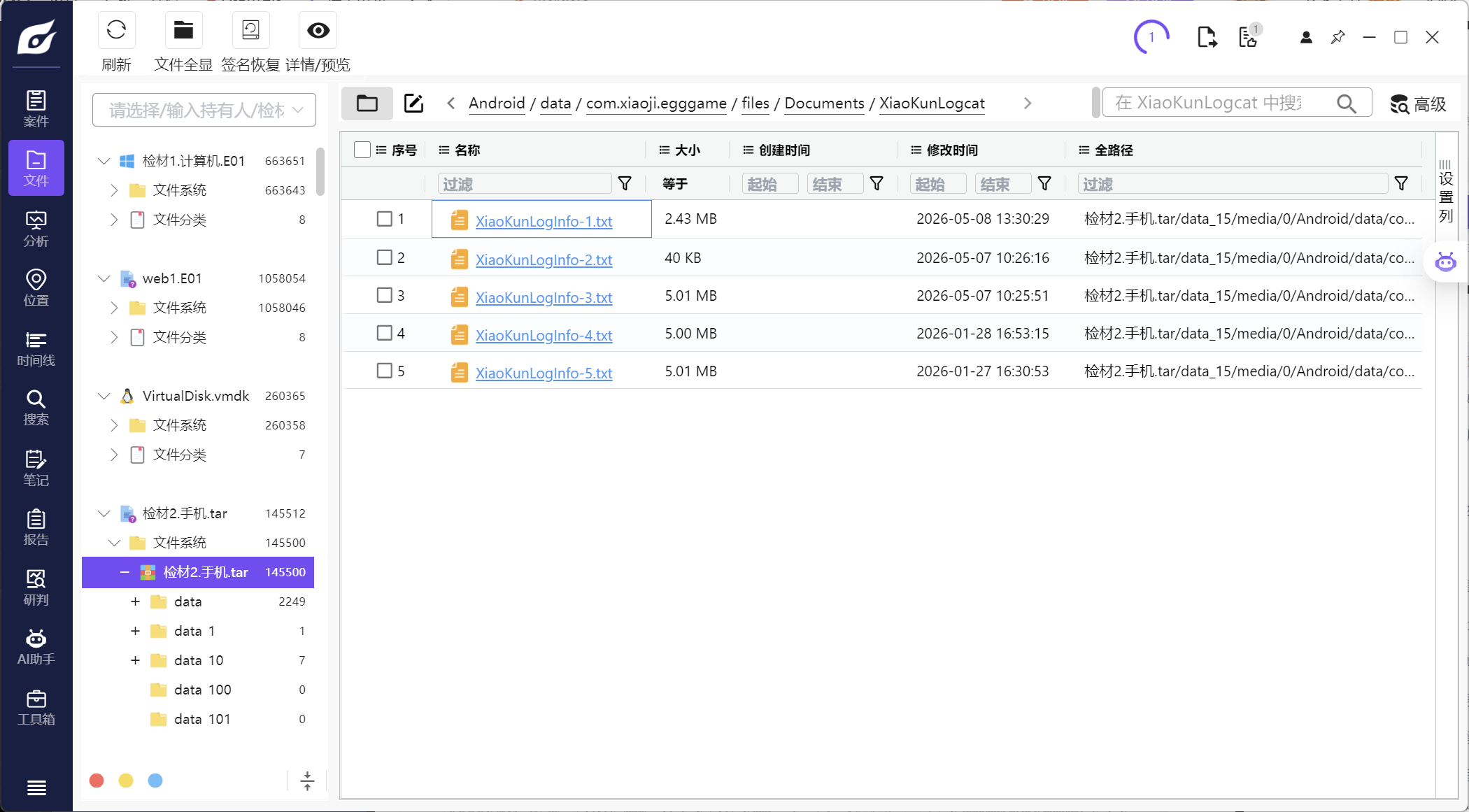Image resolution: width=1469 pixels, height=812 pixels.
Task: Click the yellow color tag dot
Action: pyautogui.click(x=126, y=781)
